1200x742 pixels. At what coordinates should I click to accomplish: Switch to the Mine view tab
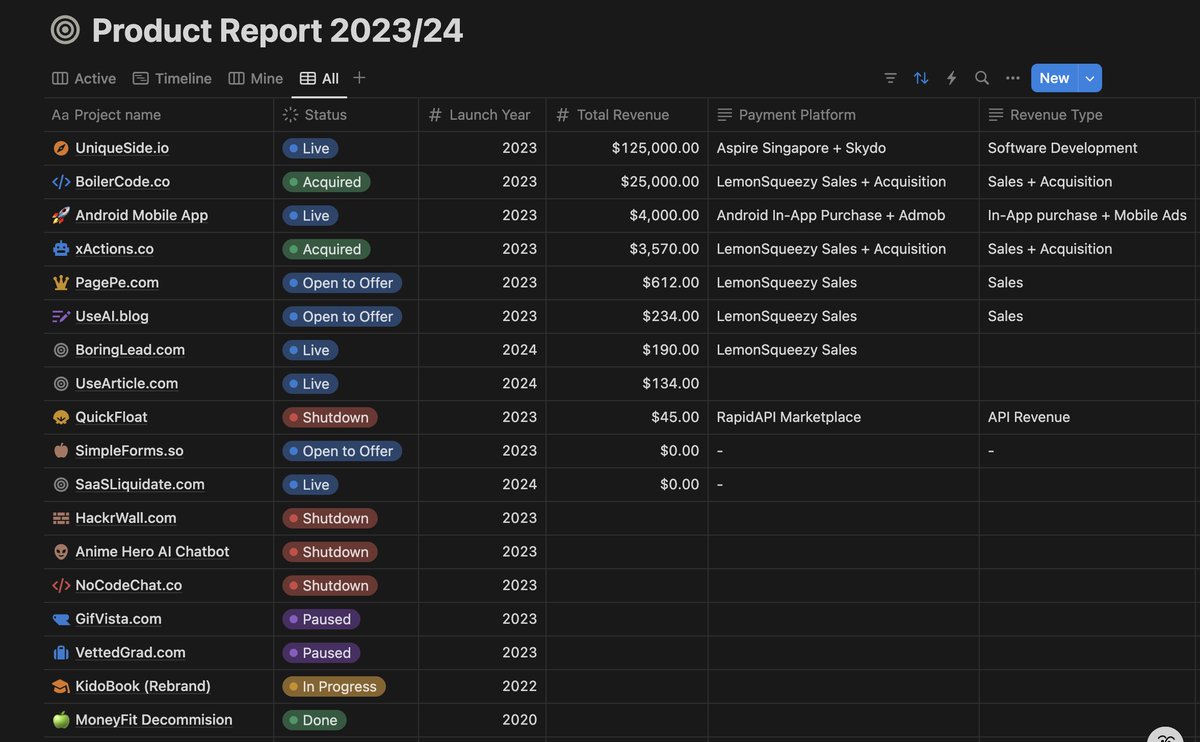click(x=255, y=78)
